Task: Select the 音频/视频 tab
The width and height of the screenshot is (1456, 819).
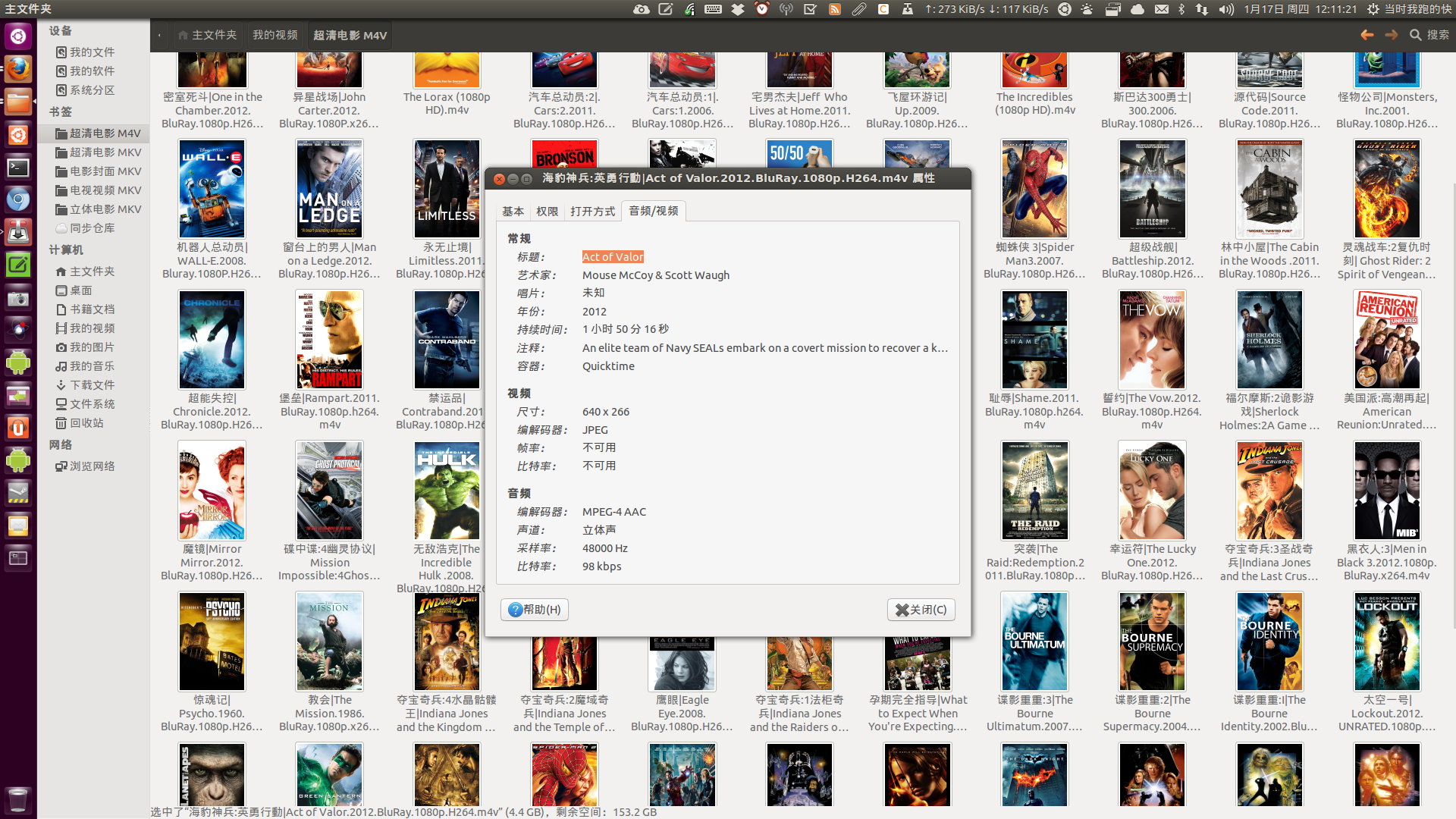Action: click(x=654, y=211)
